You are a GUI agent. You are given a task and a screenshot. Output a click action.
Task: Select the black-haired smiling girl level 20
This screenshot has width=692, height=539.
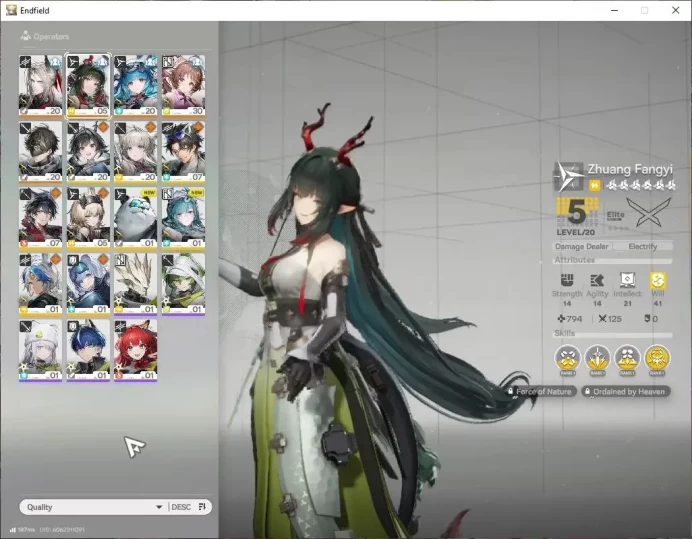[x=88, y=152]
